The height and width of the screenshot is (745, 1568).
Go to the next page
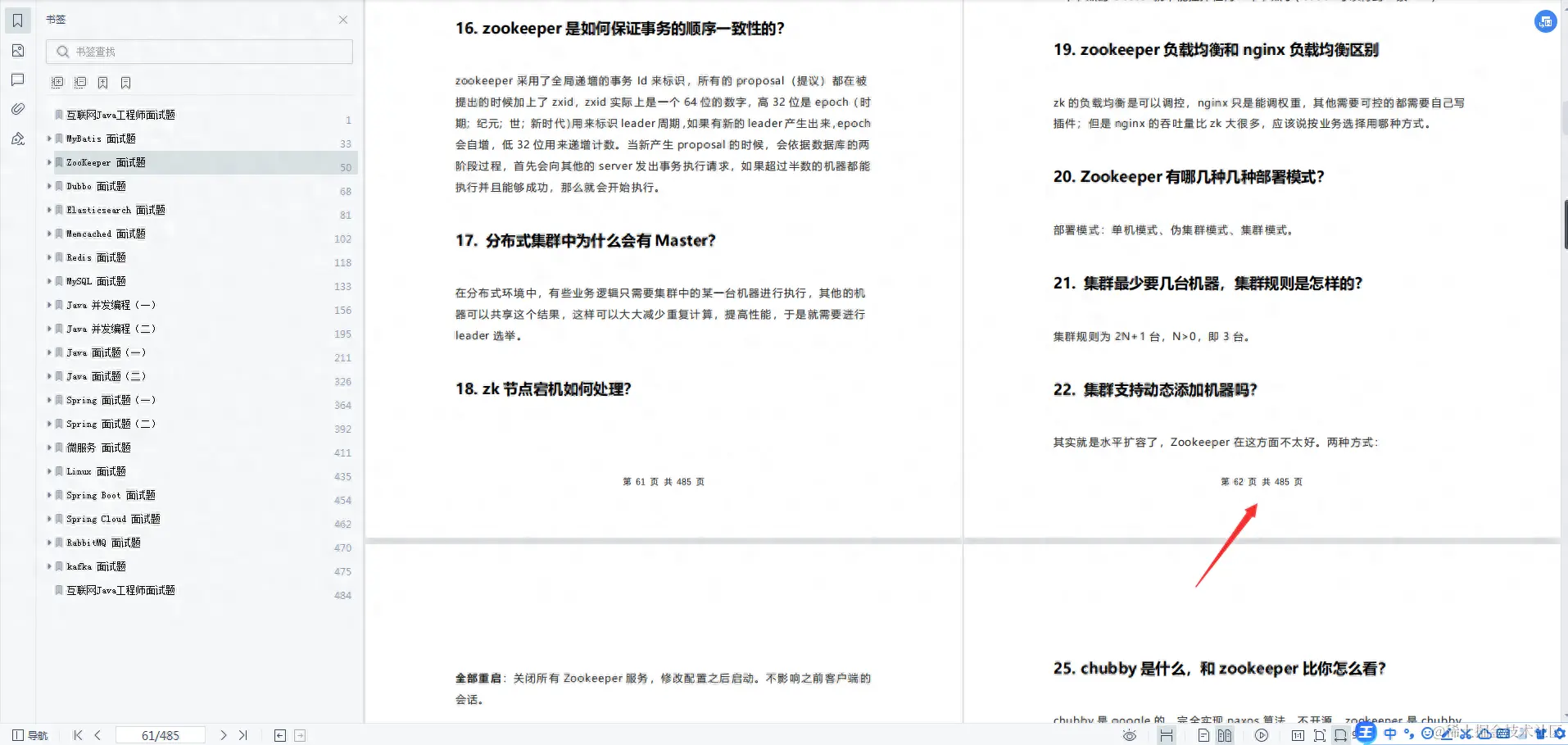tap(223, 735)
